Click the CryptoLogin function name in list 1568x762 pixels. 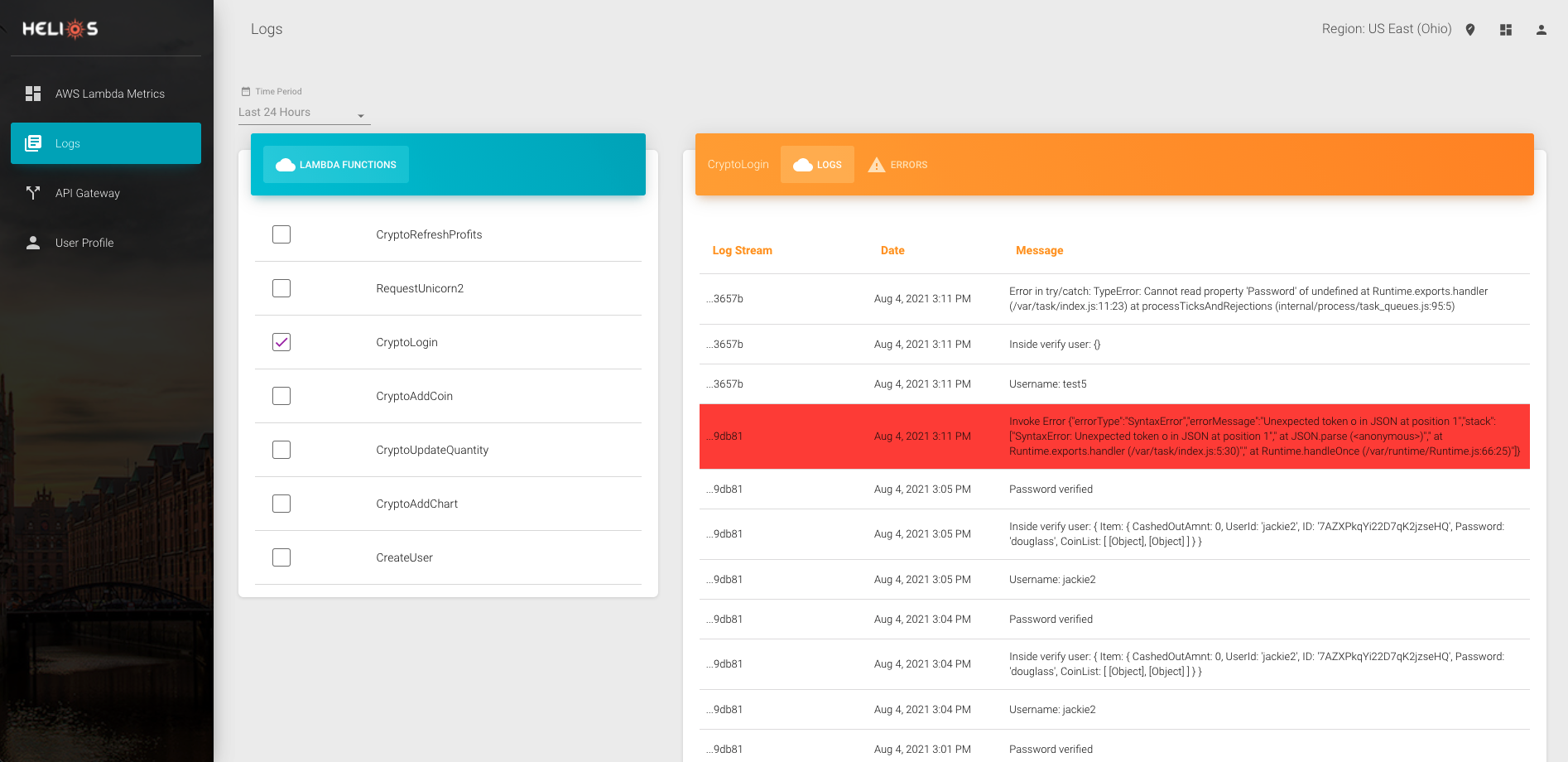406,342
